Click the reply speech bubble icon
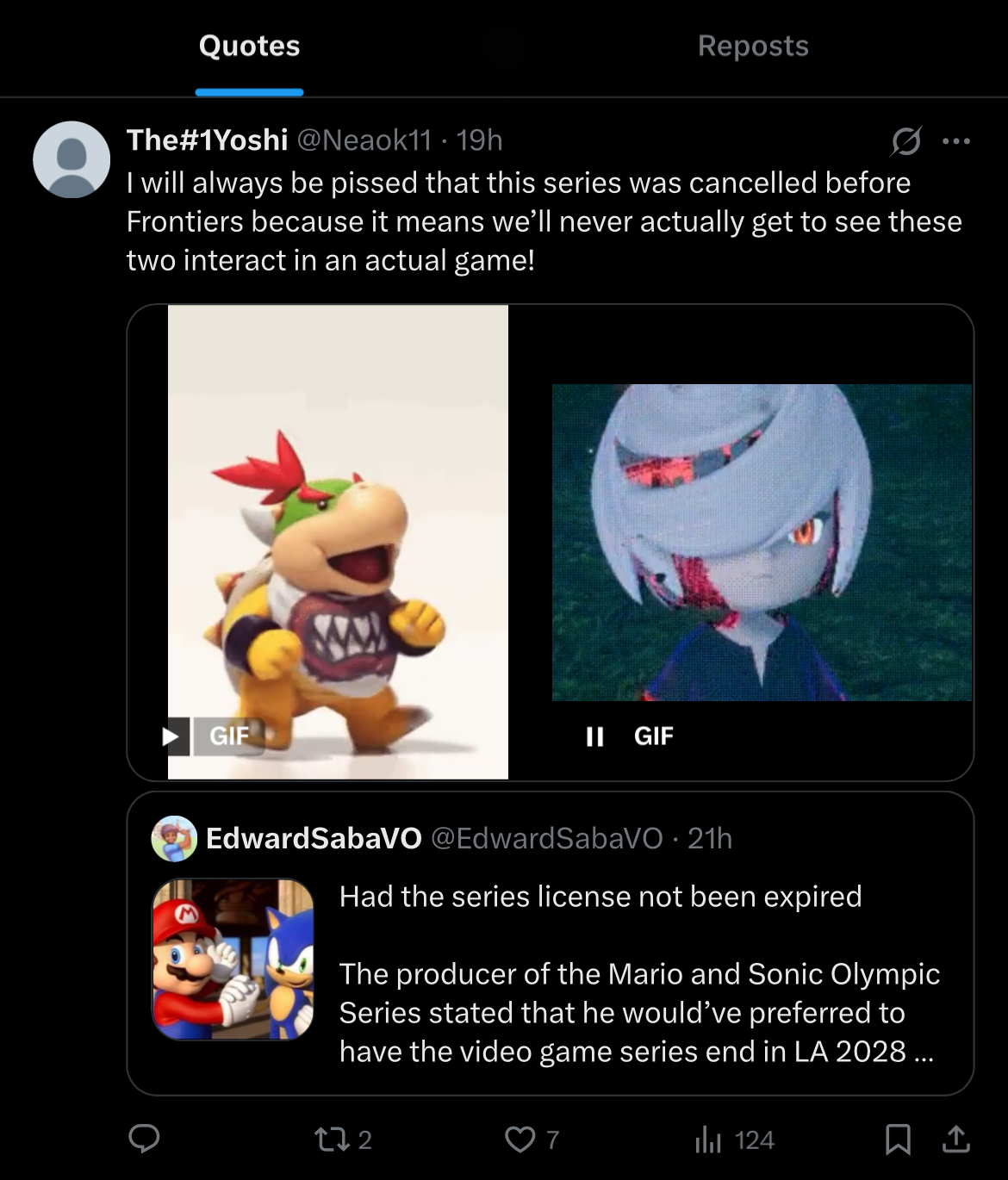The height and width of the screenshot is (1180, 1008). tap(144, 1139)
